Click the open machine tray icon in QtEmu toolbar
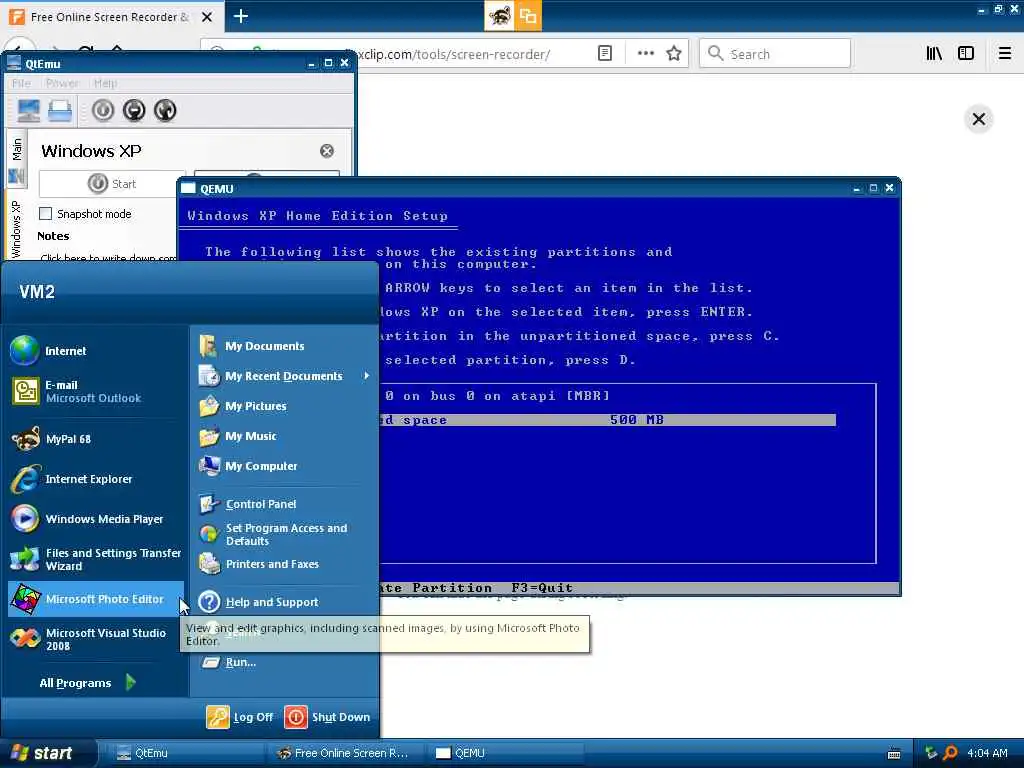This screenshot has height=768, width=1024. 59,110
